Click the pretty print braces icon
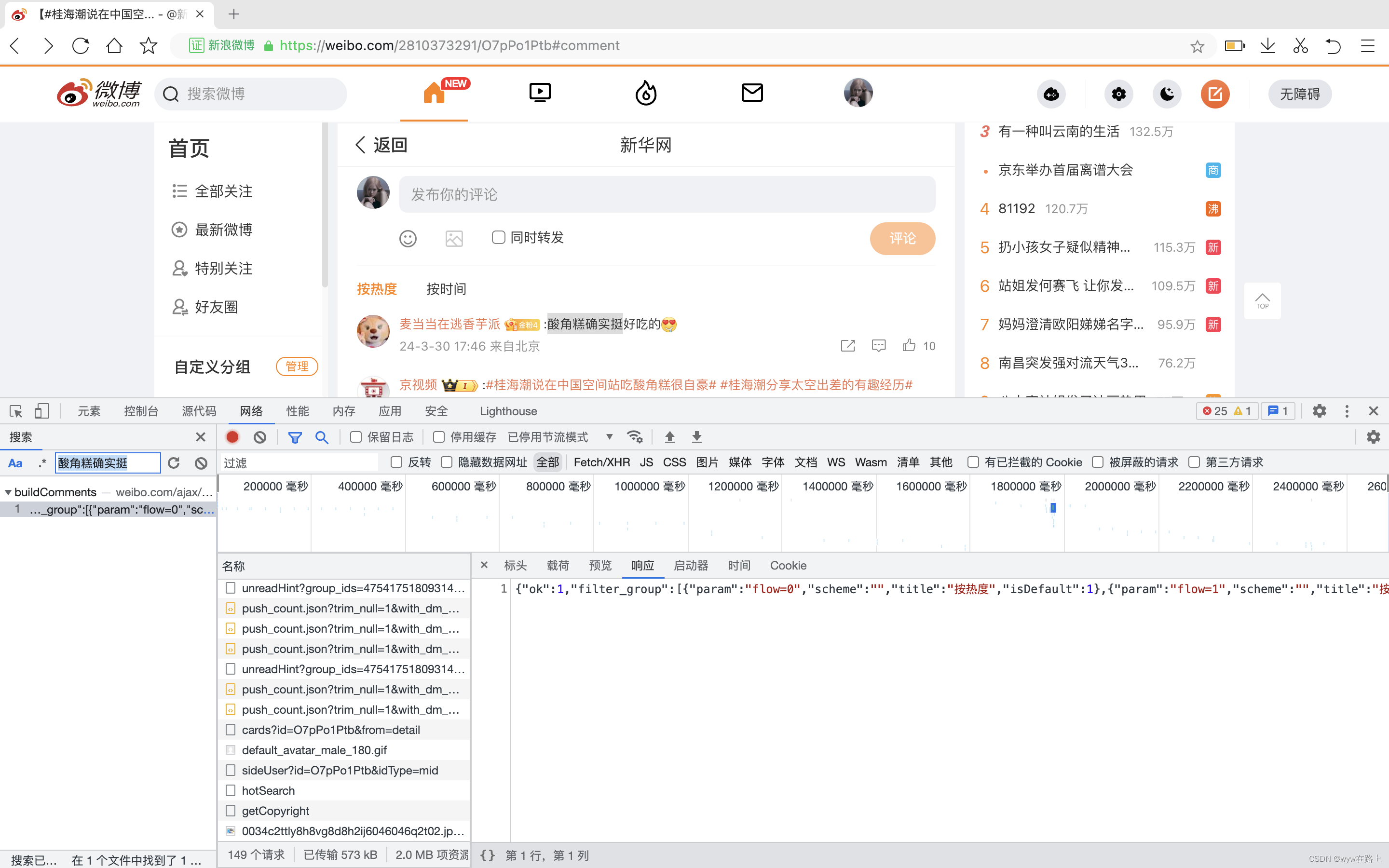 (487, 855)
